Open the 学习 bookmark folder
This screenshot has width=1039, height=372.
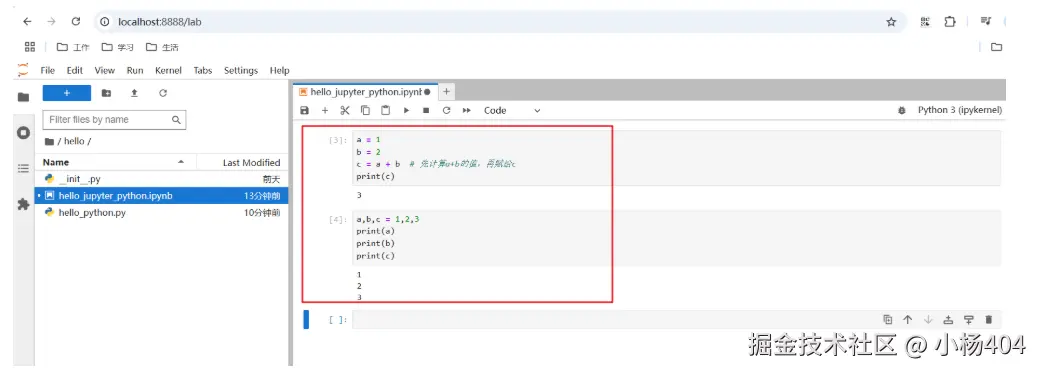point(118,47)
